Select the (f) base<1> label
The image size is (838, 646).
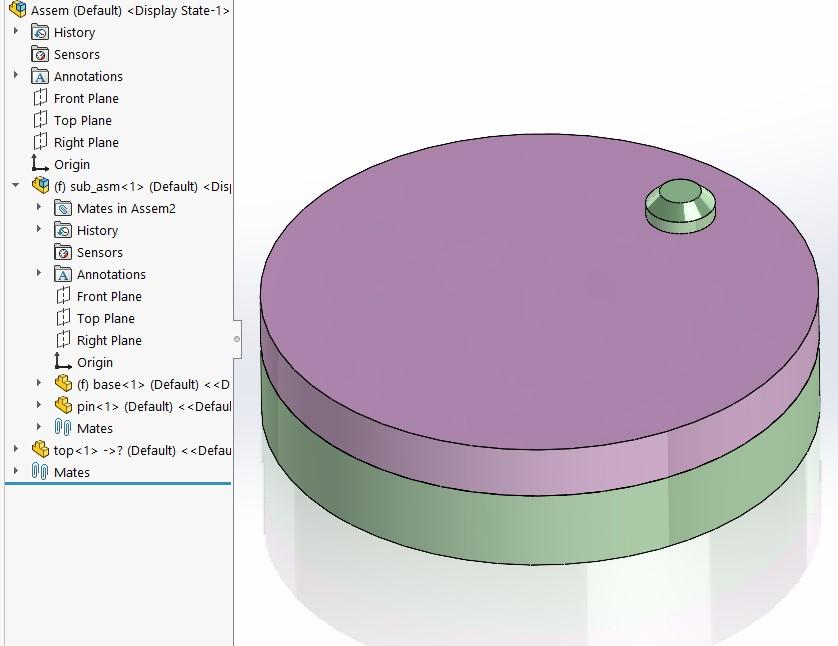pos(153,385)
